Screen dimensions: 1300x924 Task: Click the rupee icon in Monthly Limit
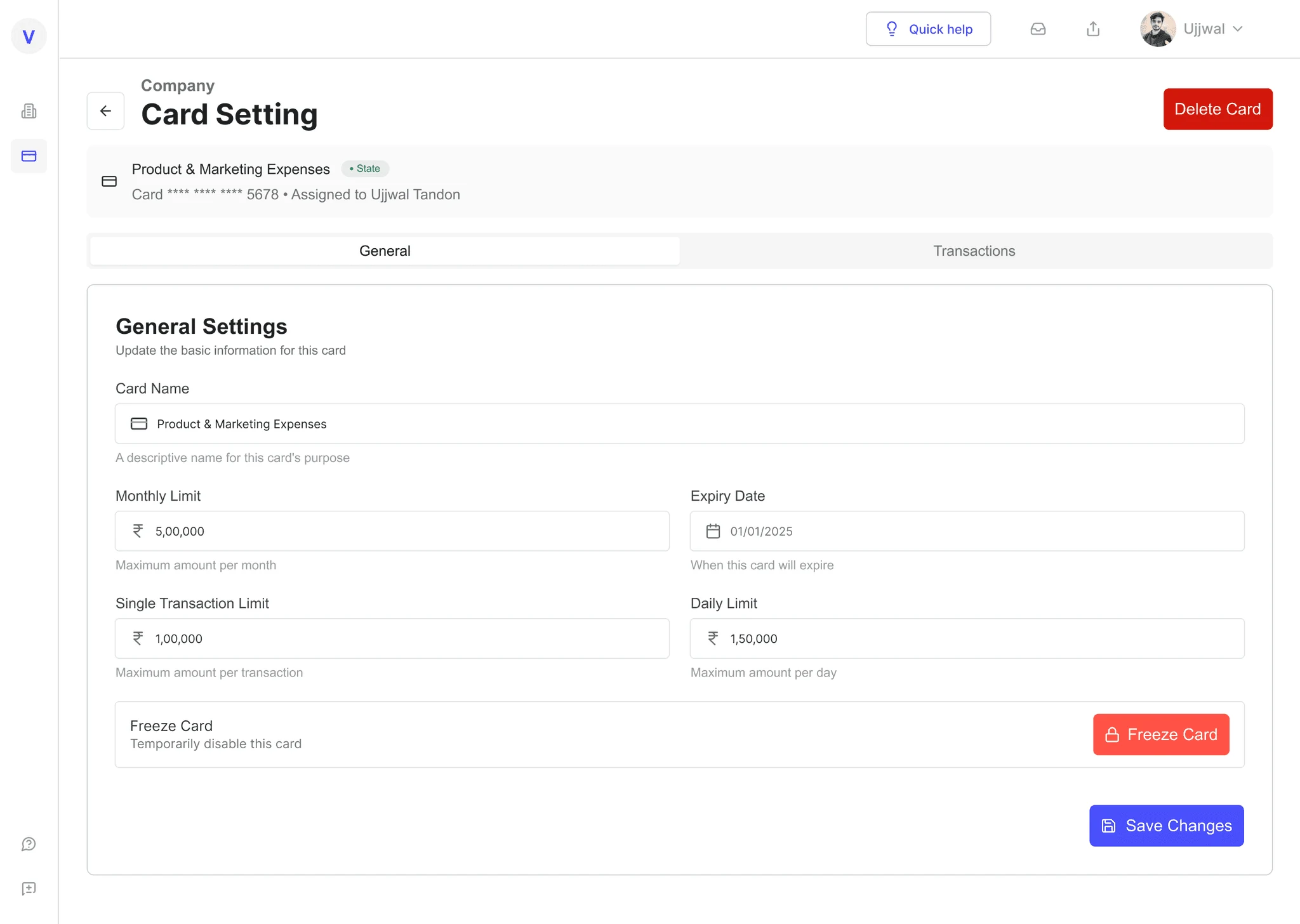pyautogui.click(x=138, y=531)
